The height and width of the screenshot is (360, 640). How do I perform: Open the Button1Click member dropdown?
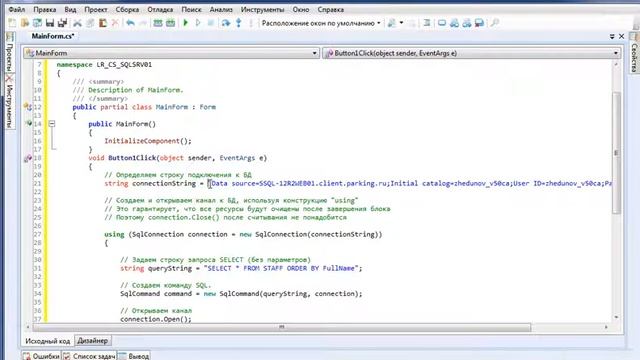(472, 53)
